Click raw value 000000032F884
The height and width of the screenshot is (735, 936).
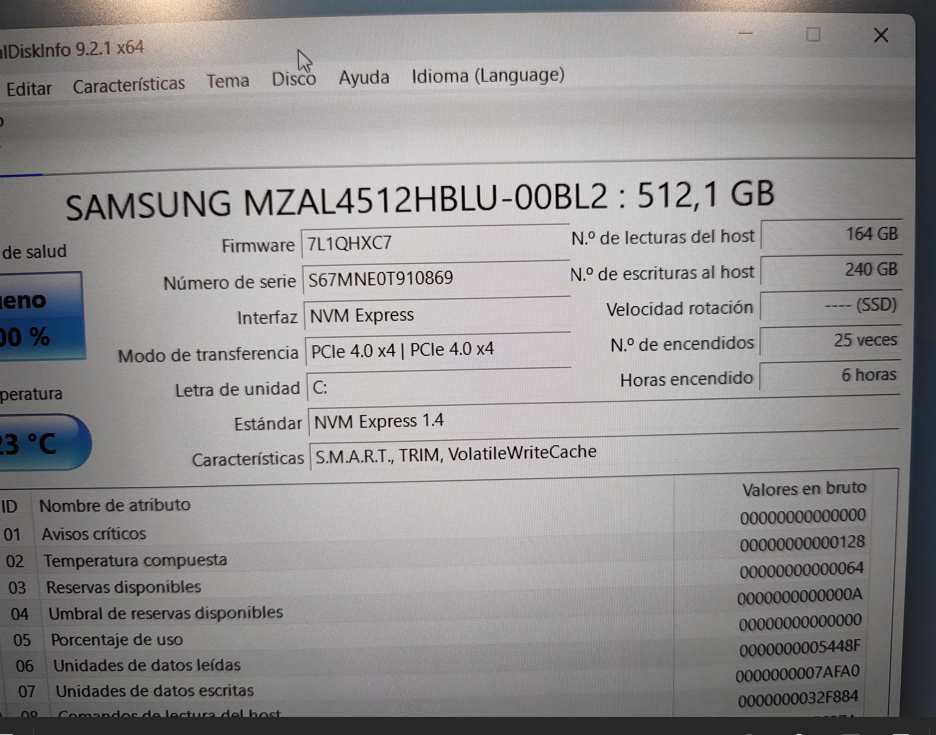click(x=798, y=699)
